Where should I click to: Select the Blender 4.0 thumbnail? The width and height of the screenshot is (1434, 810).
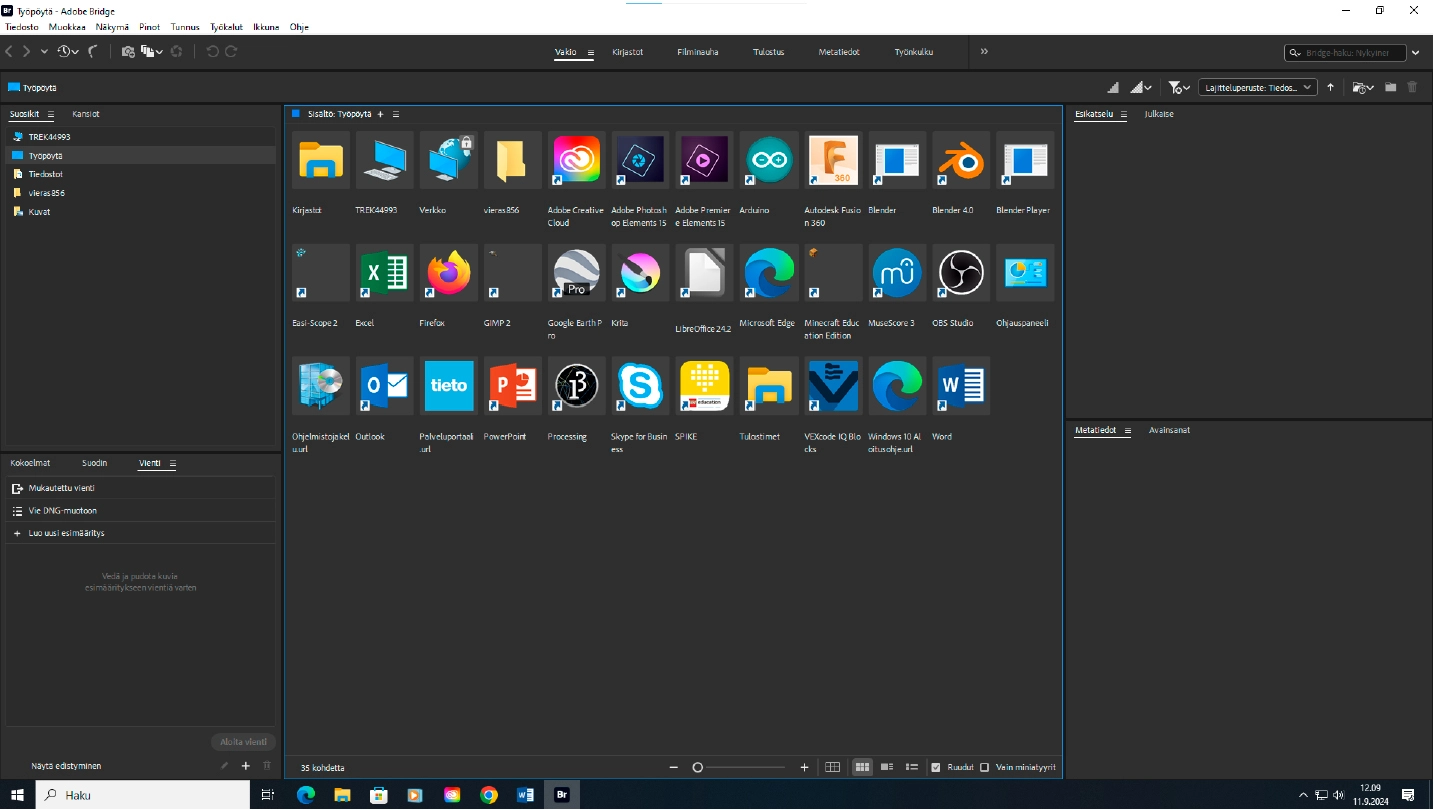(961, 160)
